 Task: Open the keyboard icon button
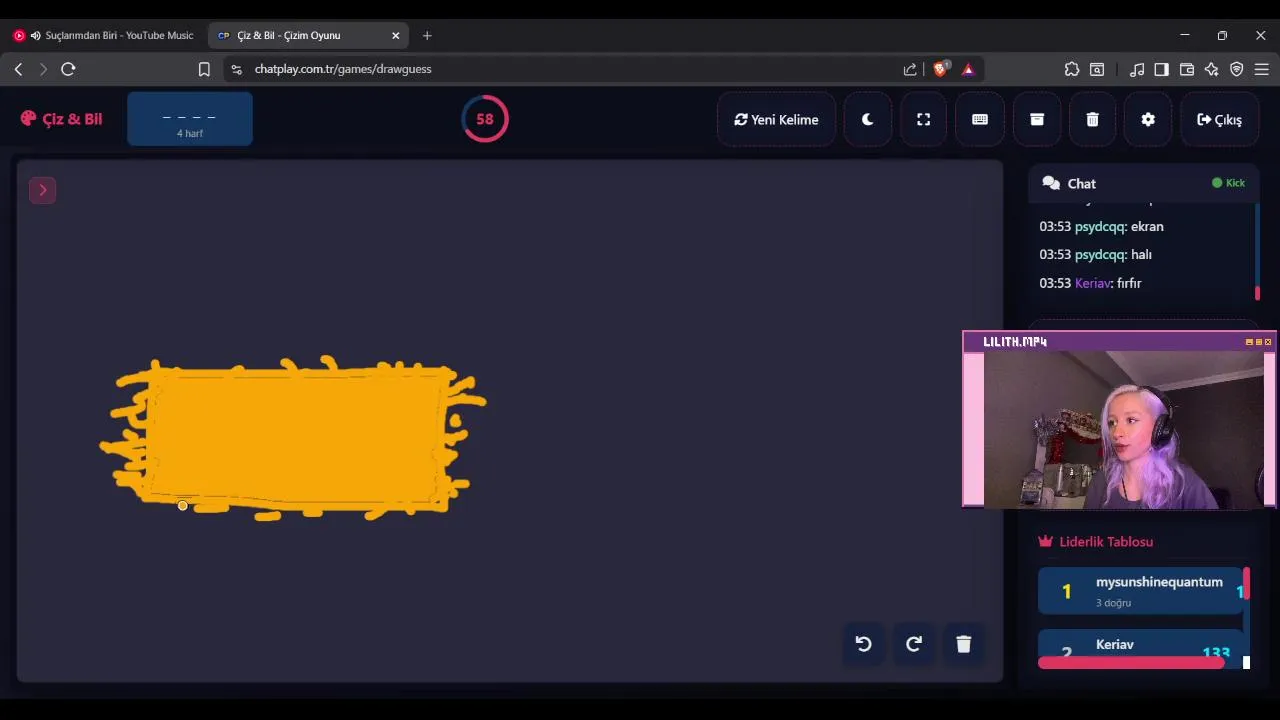[x=980, y=119]
